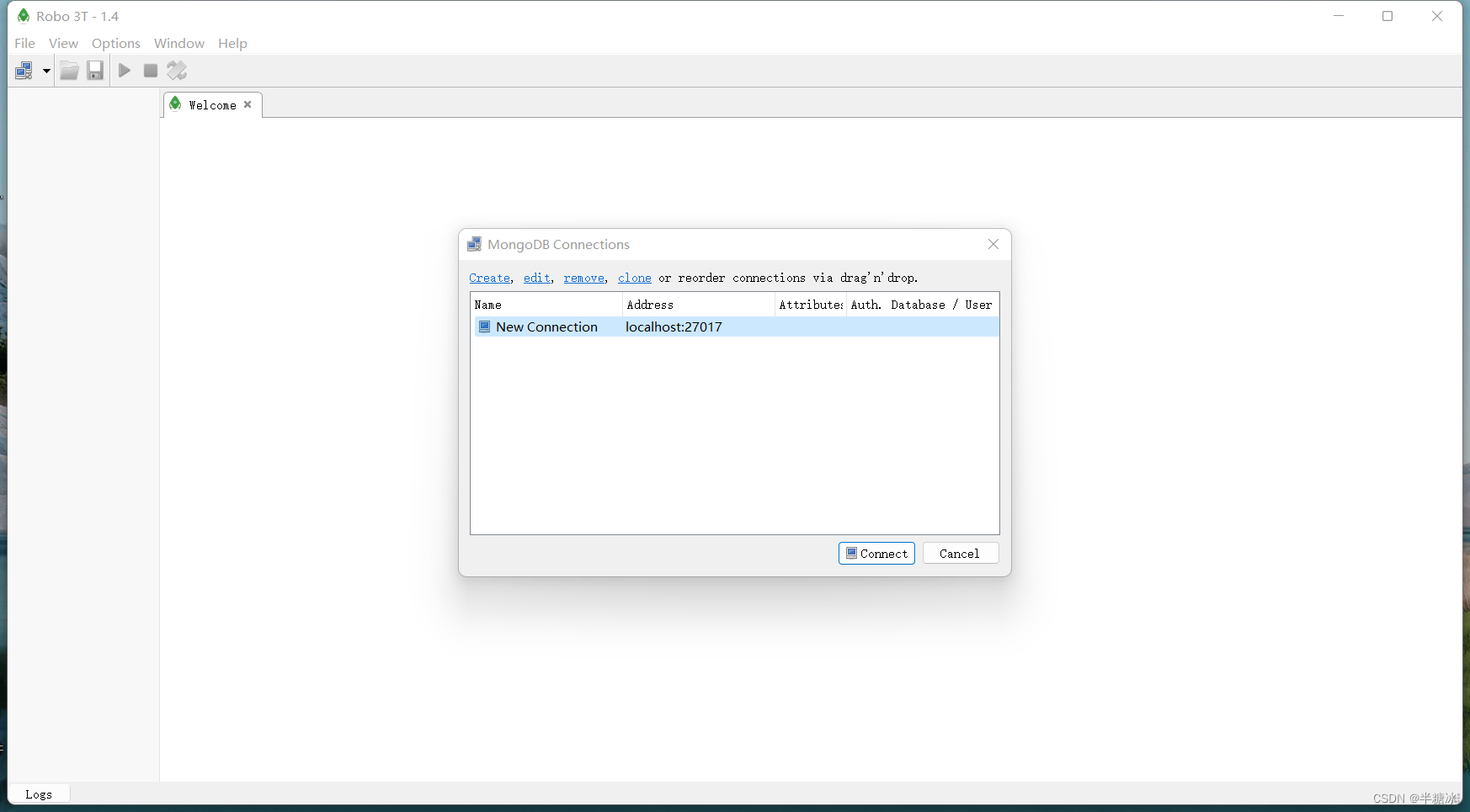Click the MongoDB Connections dialog title icon
This screenshot has height=812, width=1470.
click(475, 244)
